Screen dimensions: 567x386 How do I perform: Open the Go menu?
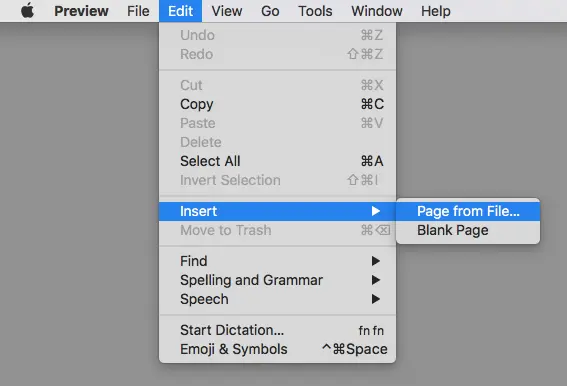[270, 11]
